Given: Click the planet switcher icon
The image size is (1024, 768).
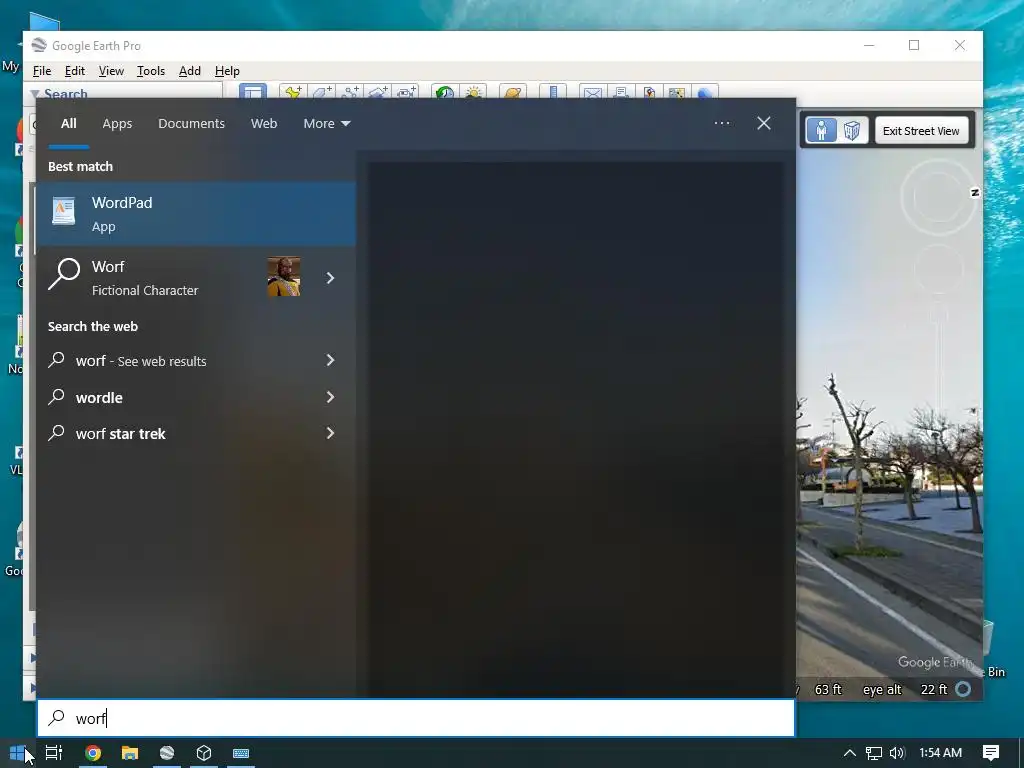Looking at the screenshot, I should tap(513, 91).
